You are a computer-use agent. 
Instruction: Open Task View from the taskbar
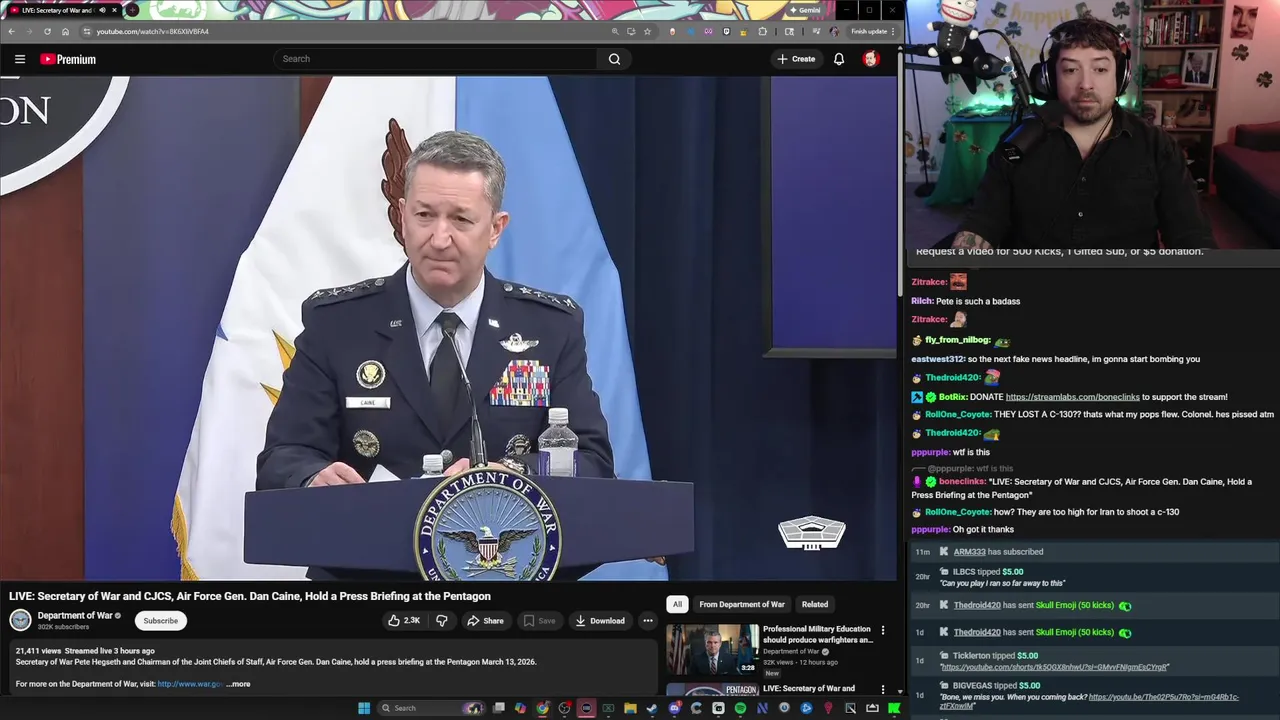pyautogui.click(x=499, y=708)
